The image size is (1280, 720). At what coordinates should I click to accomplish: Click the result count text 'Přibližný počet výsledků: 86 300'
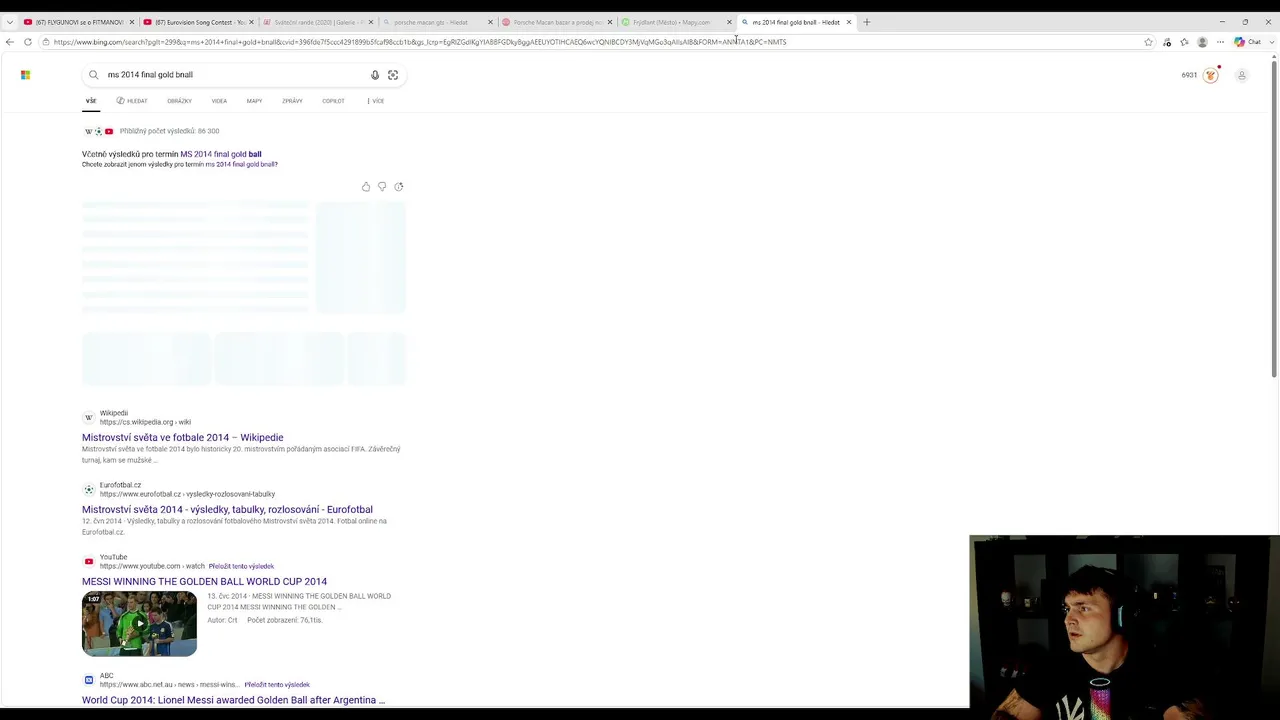point(169,131)
